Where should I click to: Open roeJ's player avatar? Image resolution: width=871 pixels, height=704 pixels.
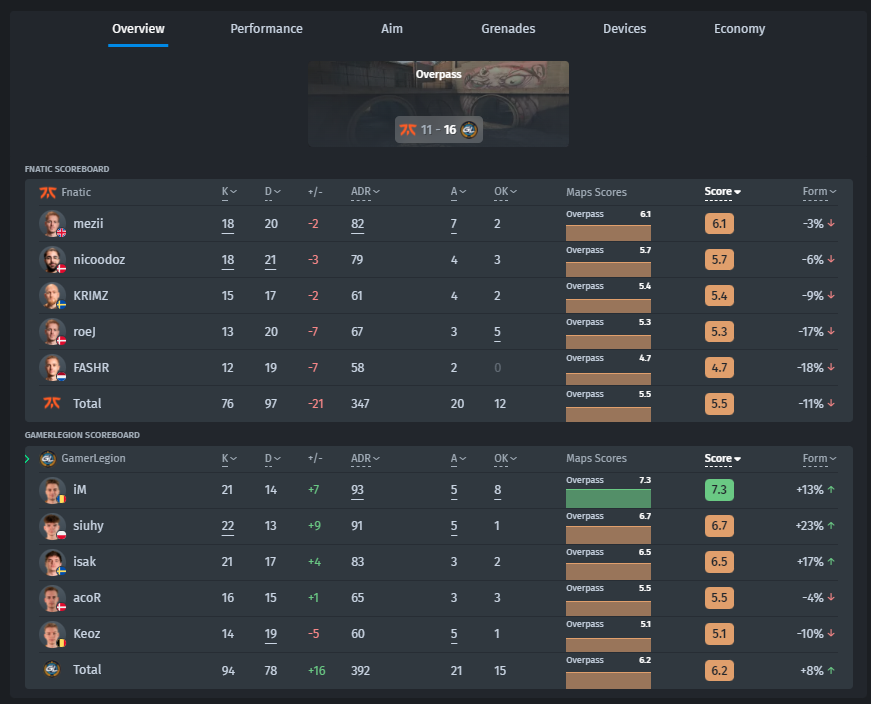[x=52, y=332]
